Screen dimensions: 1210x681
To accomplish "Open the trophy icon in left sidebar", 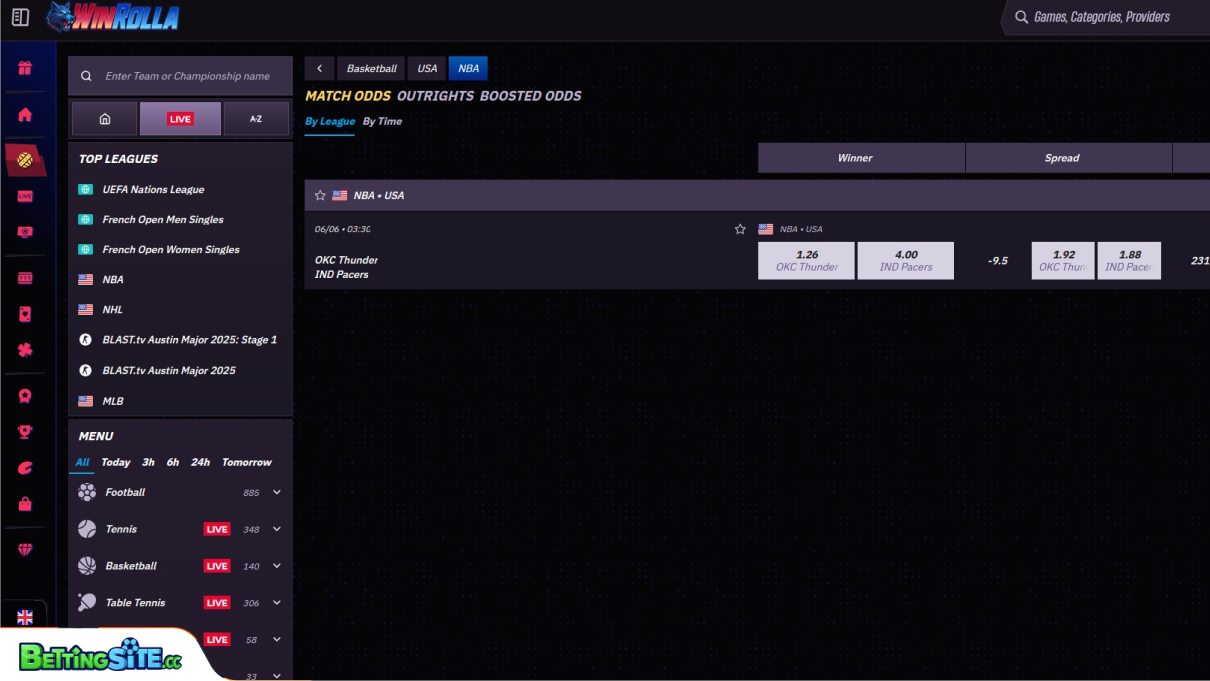I will click(25, 432).
